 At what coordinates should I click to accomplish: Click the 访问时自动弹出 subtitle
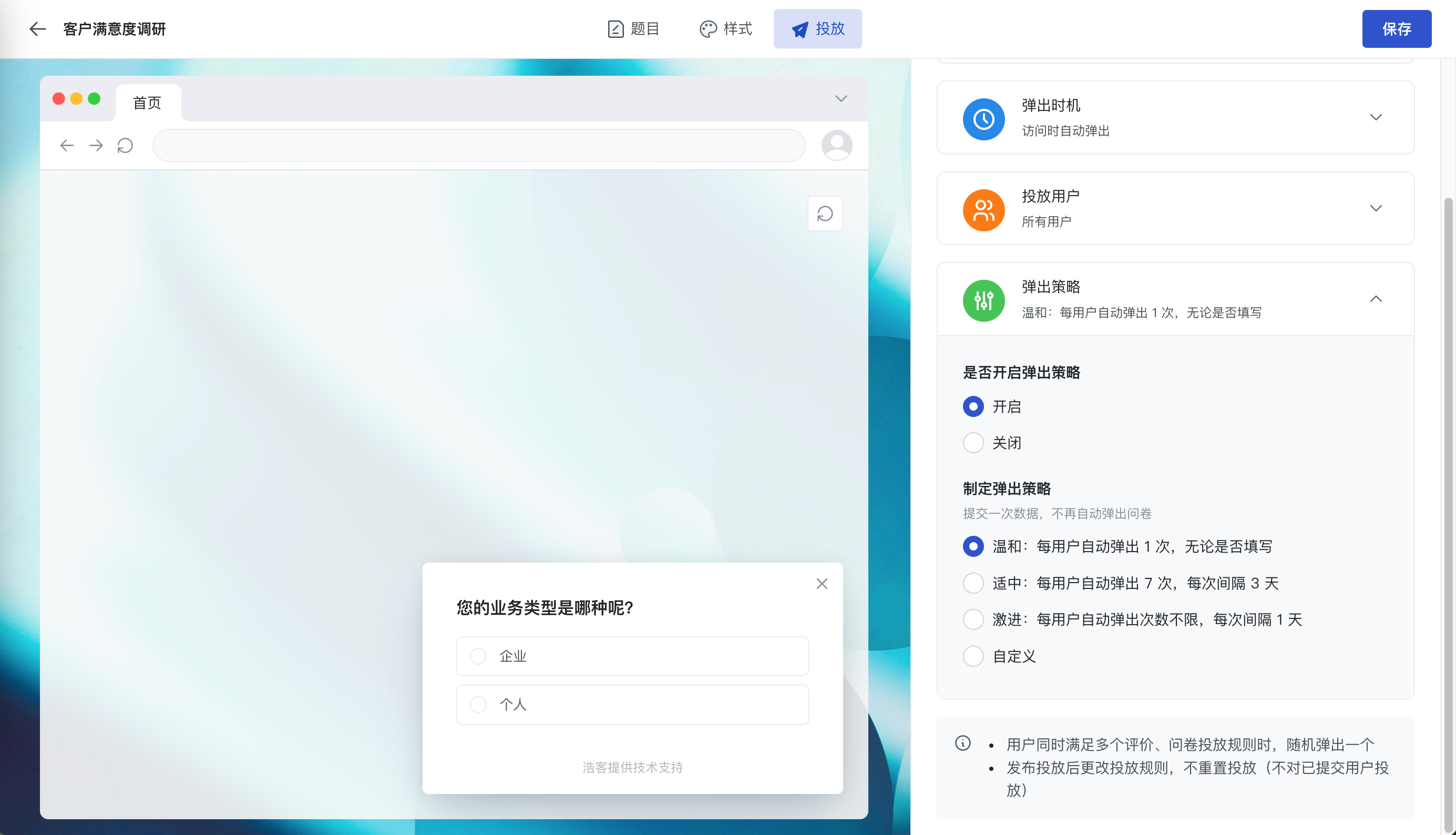1065,131
